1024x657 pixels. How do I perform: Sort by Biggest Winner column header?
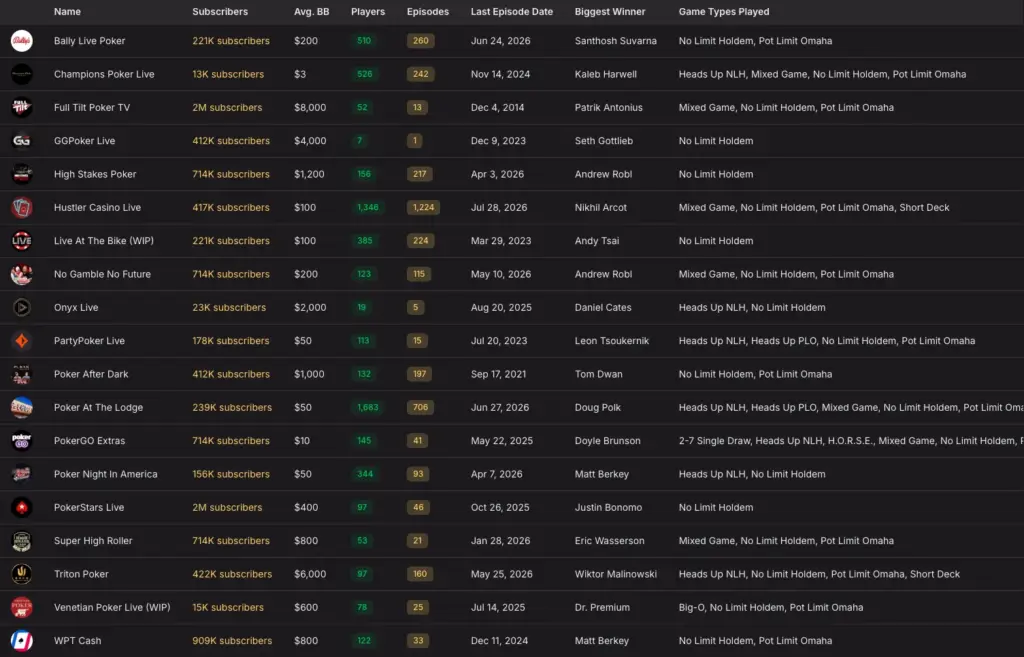[610, 12]
